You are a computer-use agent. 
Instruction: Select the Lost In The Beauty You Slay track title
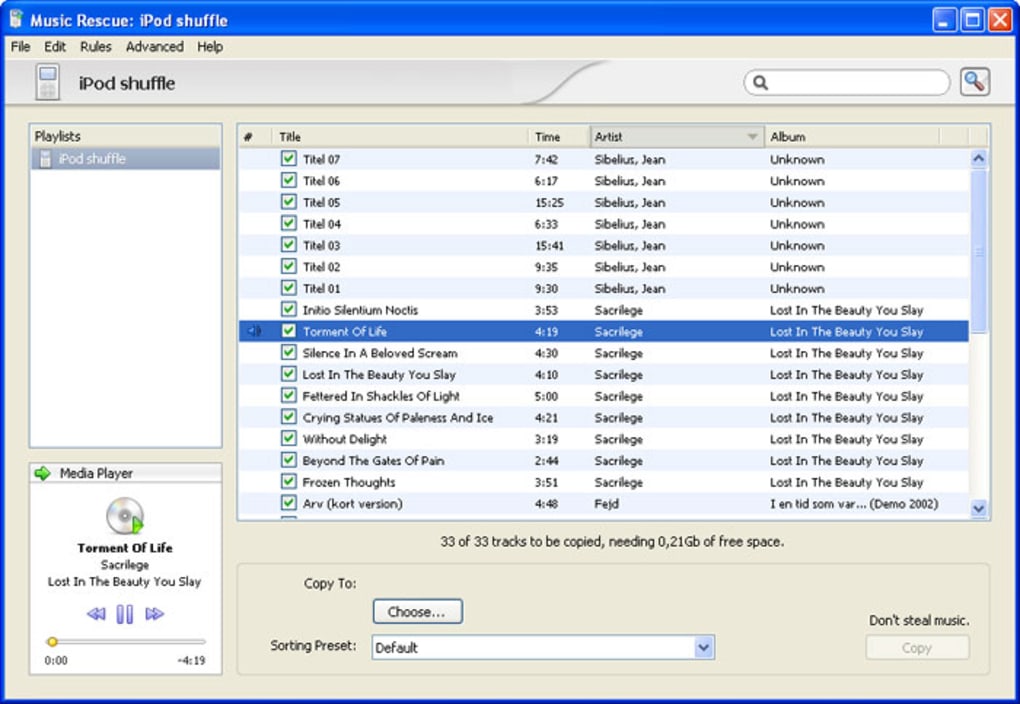coord(379,375)
